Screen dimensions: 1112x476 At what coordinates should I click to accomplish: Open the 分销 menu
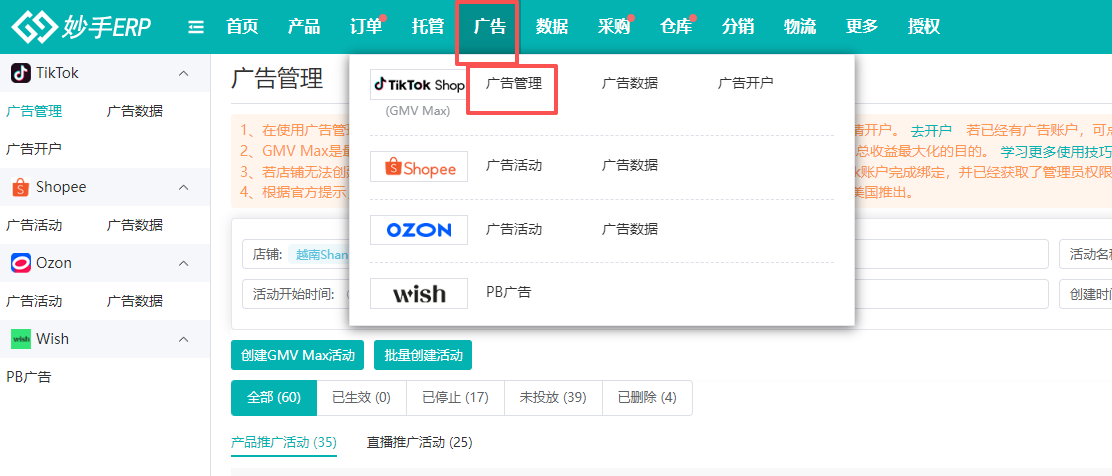(738, 27)
